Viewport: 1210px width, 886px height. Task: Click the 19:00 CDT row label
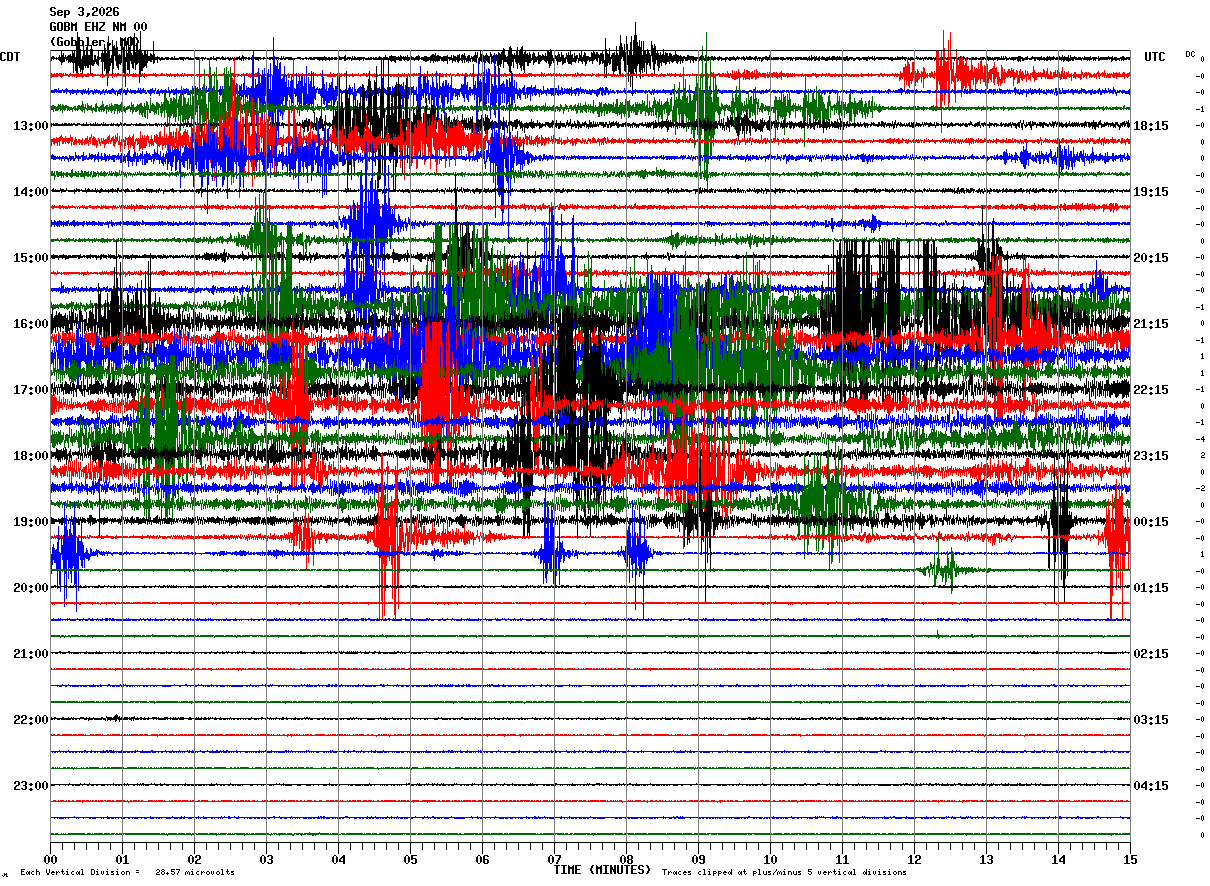[x=30, y=522]
